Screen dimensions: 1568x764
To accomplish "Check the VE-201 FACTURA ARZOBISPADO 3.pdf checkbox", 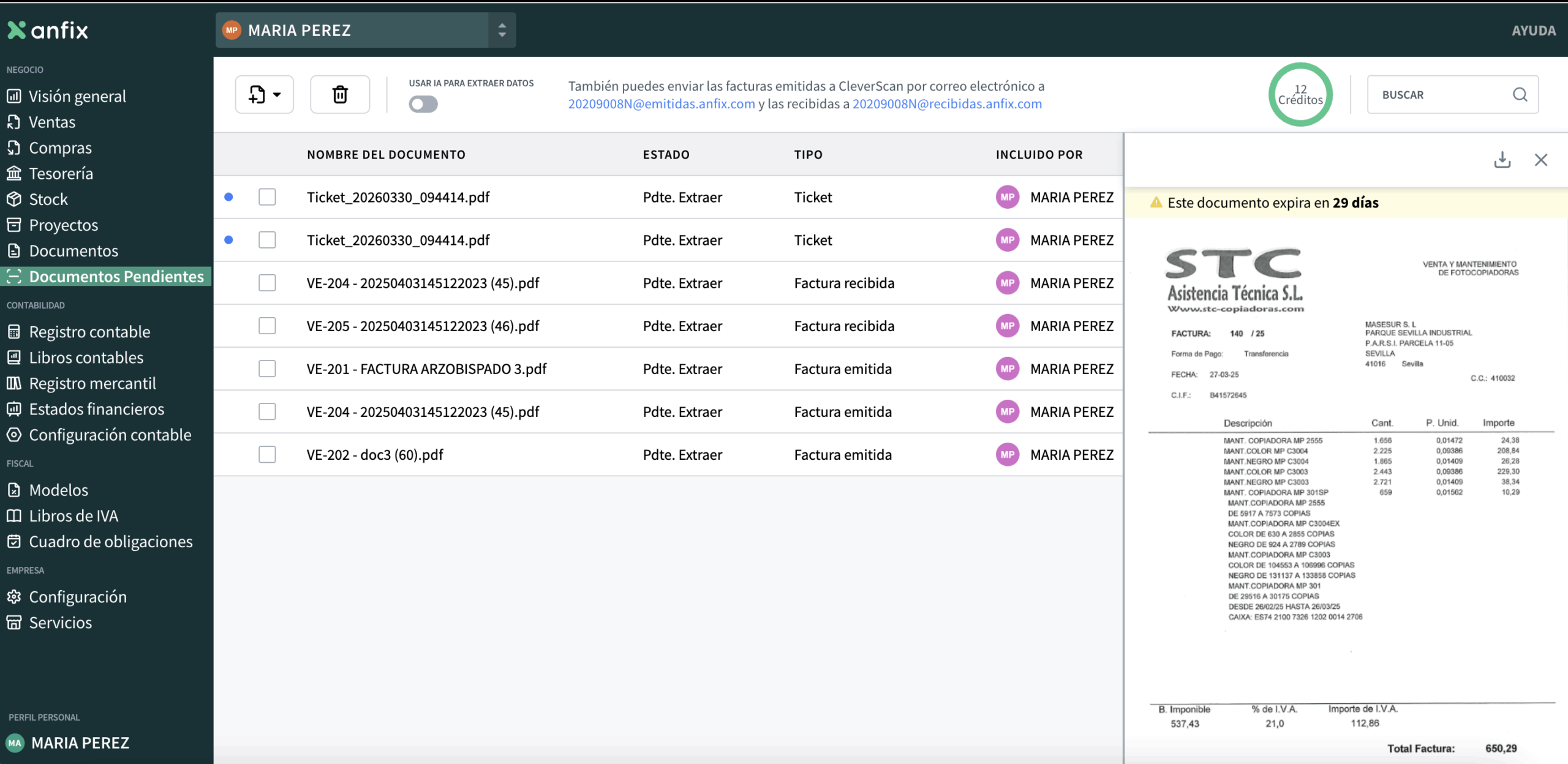I will tap(267, 369).
